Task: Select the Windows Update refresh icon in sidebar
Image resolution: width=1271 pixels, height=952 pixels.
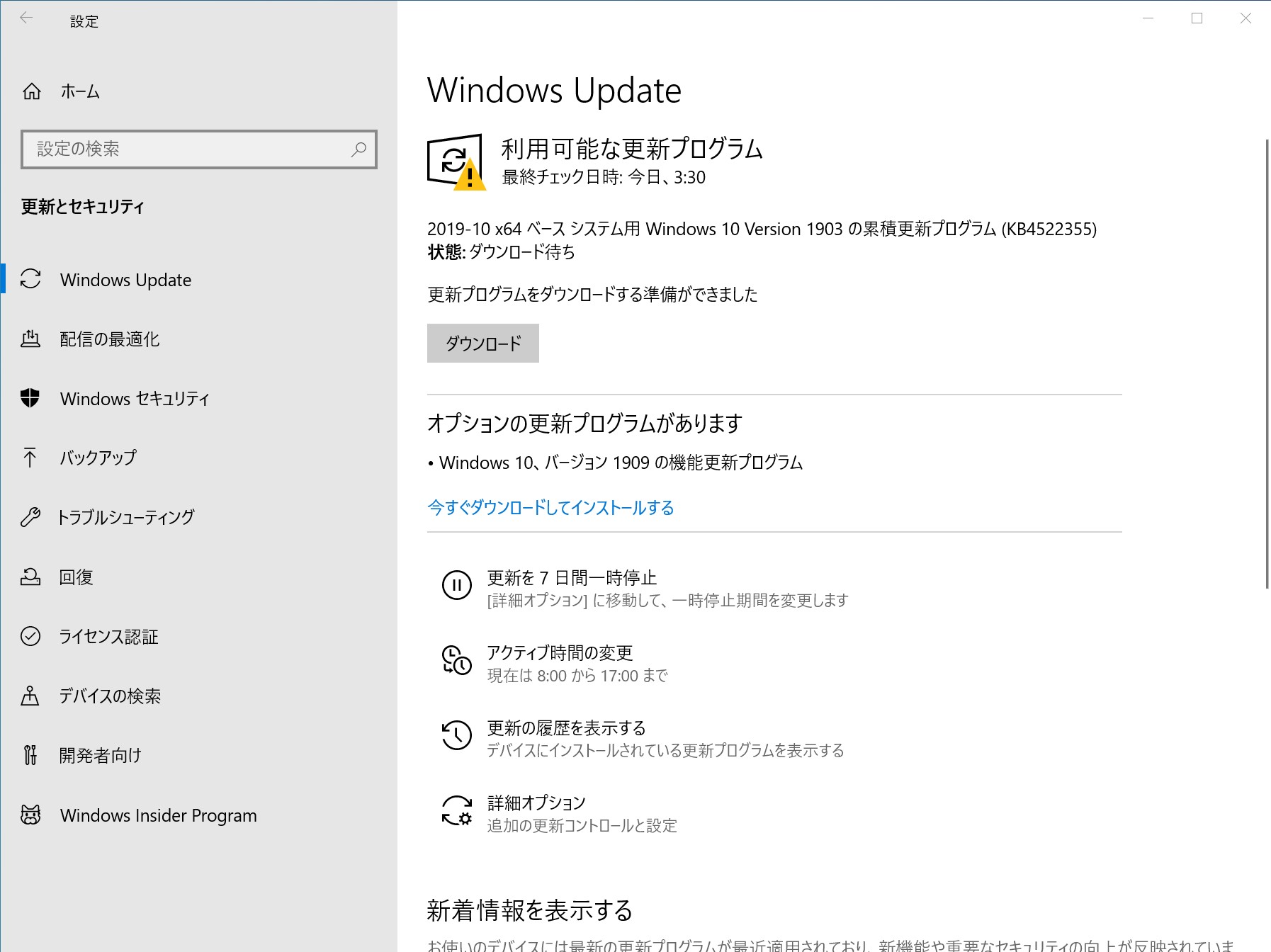Action: tap(30, 280)
